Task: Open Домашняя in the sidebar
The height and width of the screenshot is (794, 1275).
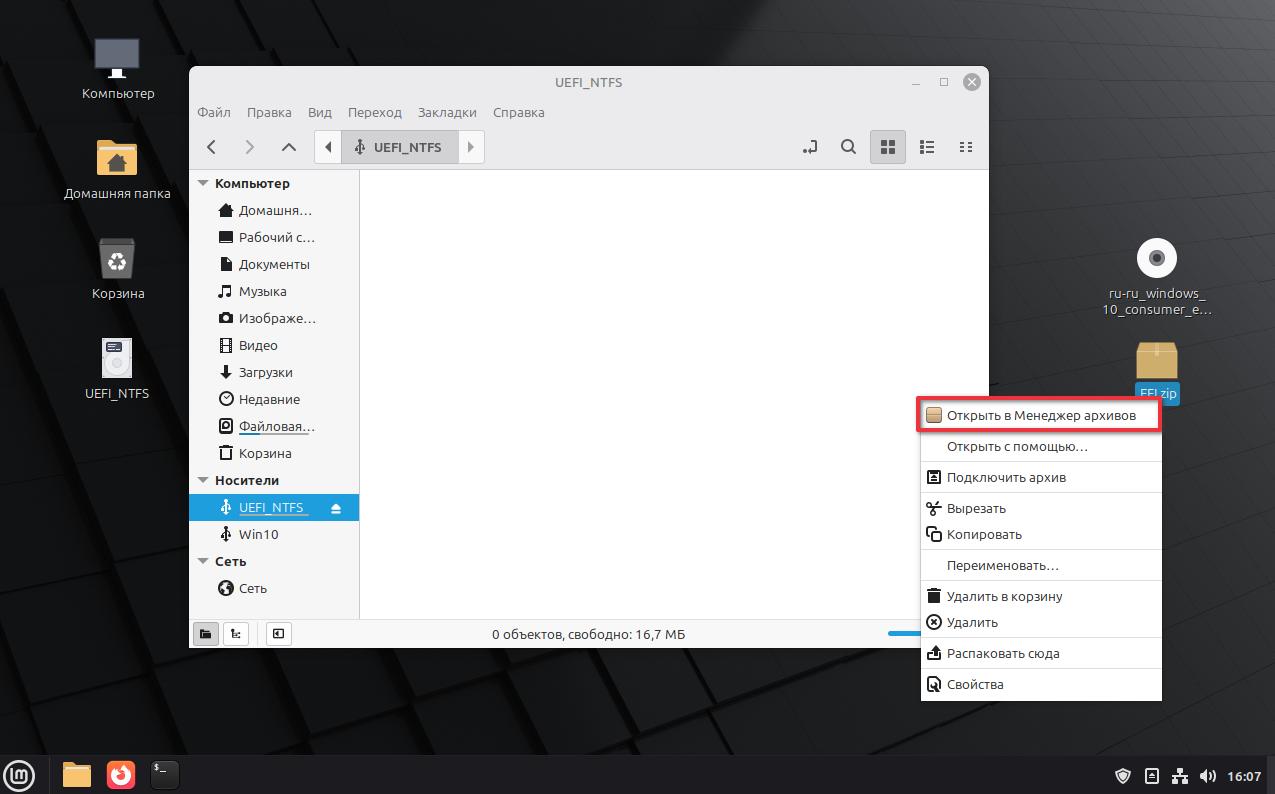Action: pos(274,210)
